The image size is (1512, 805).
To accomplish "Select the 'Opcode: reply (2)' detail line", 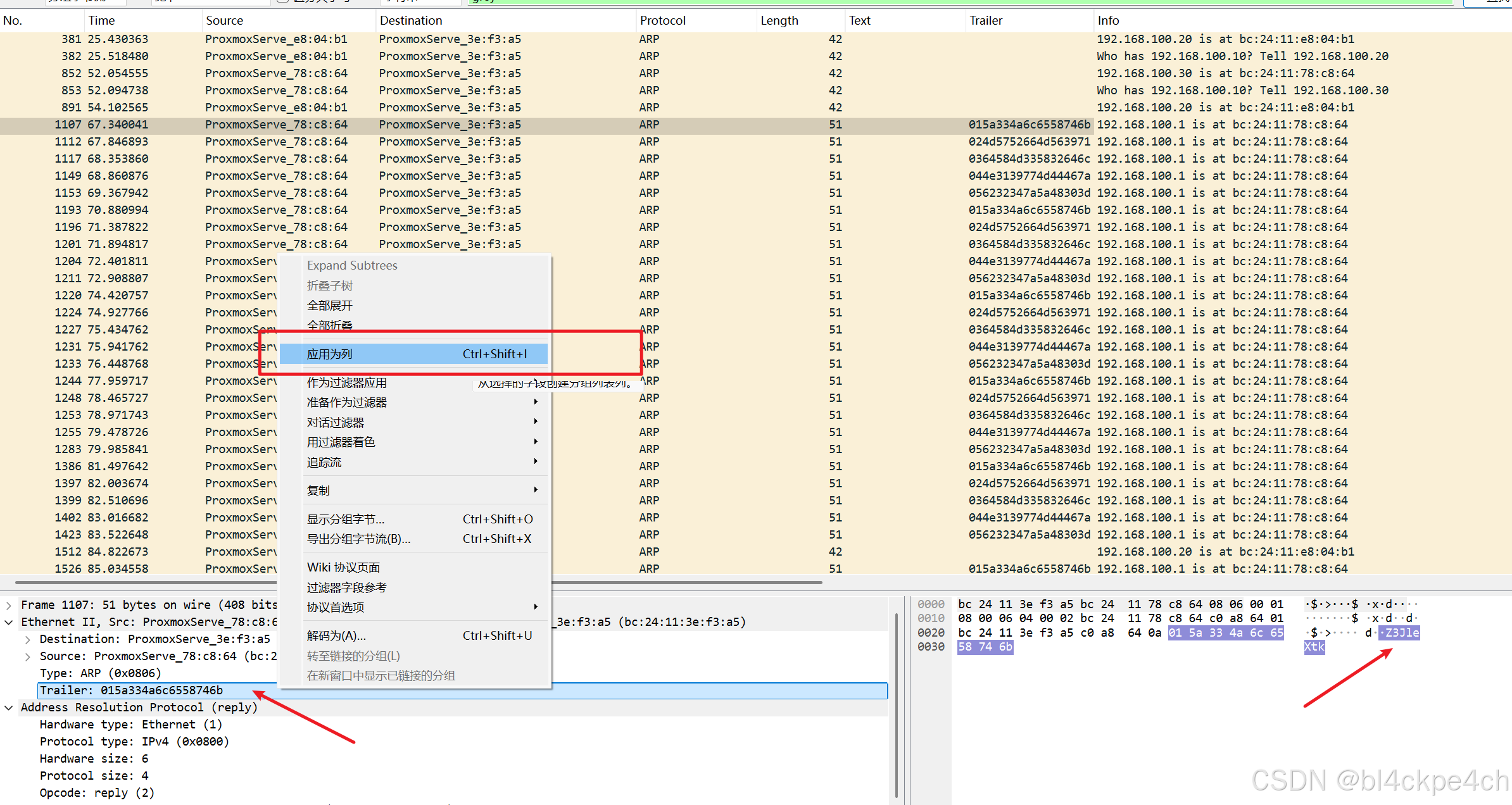I will pyautogui.click(x=97, y=793).
